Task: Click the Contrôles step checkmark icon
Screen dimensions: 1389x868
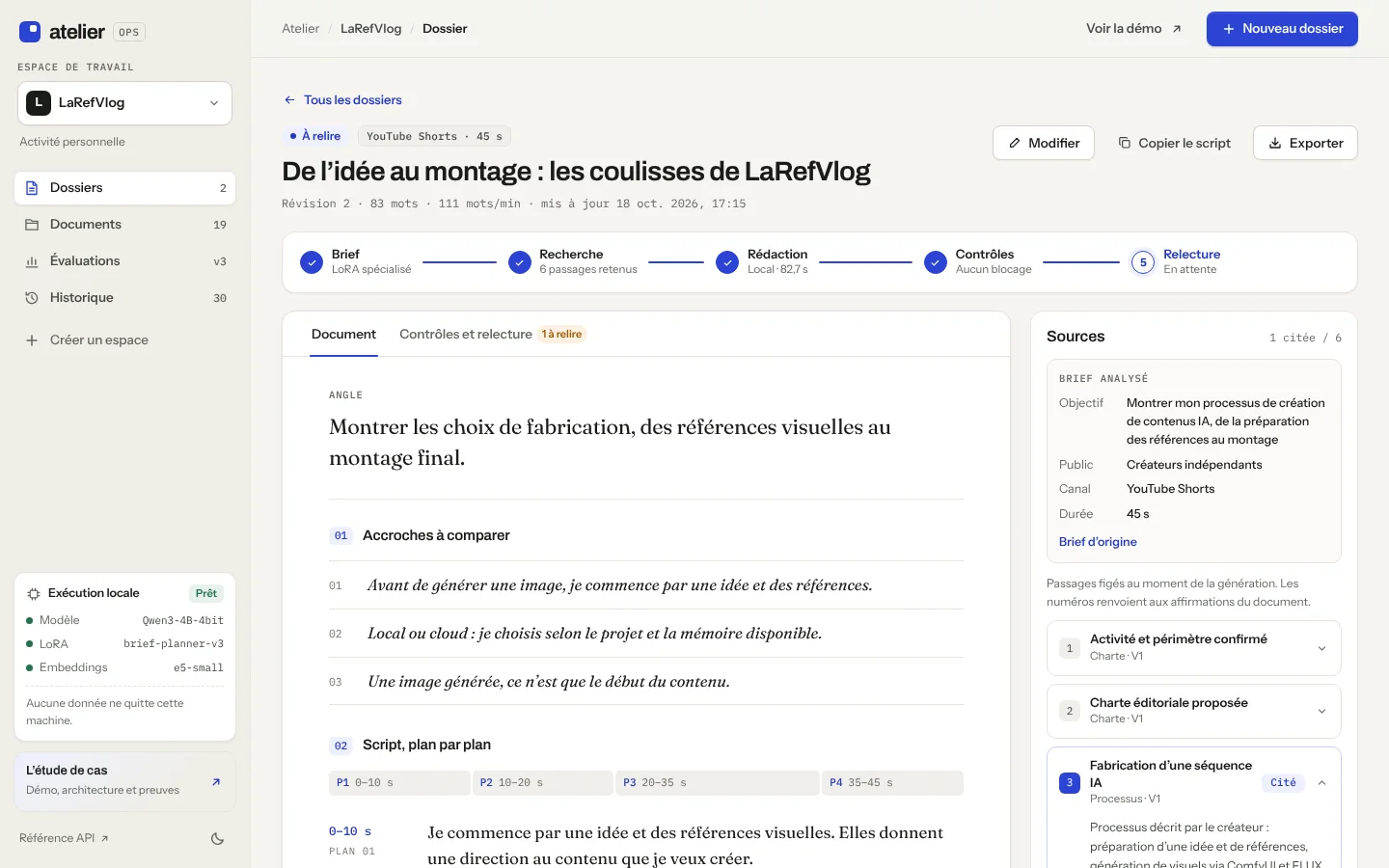Action: pos(936,262)
